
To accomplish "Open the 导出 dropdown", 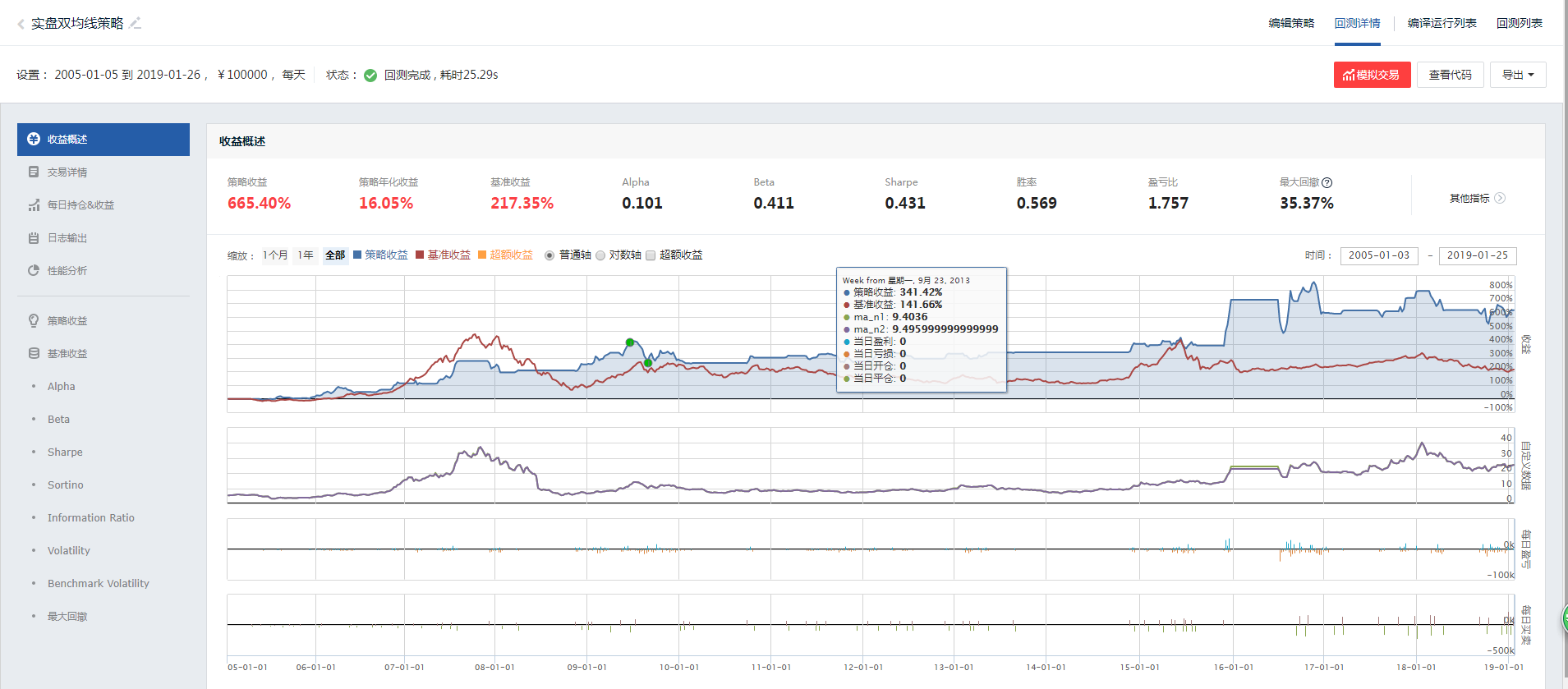I will click(1518, 75).
